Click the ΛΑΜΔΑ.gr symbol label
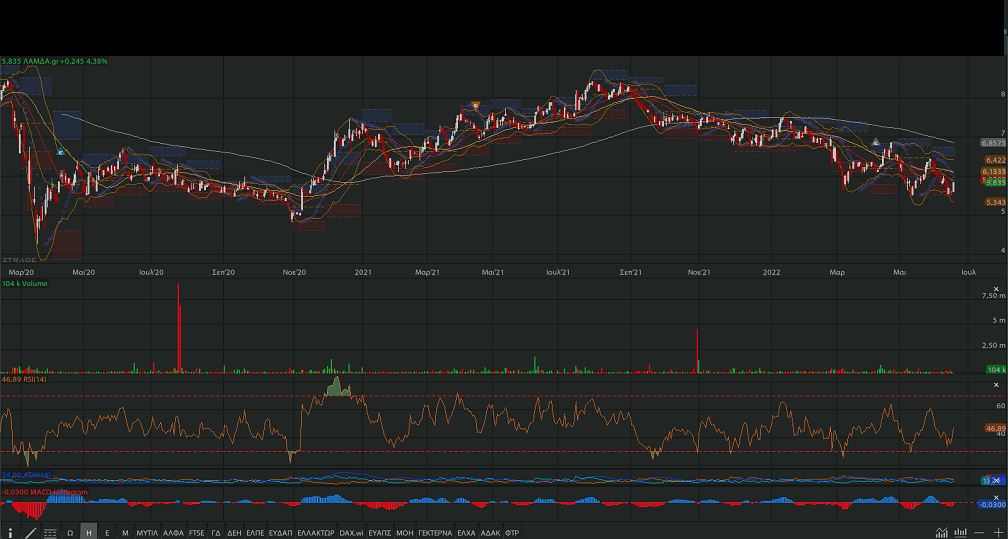 (42, 61)
